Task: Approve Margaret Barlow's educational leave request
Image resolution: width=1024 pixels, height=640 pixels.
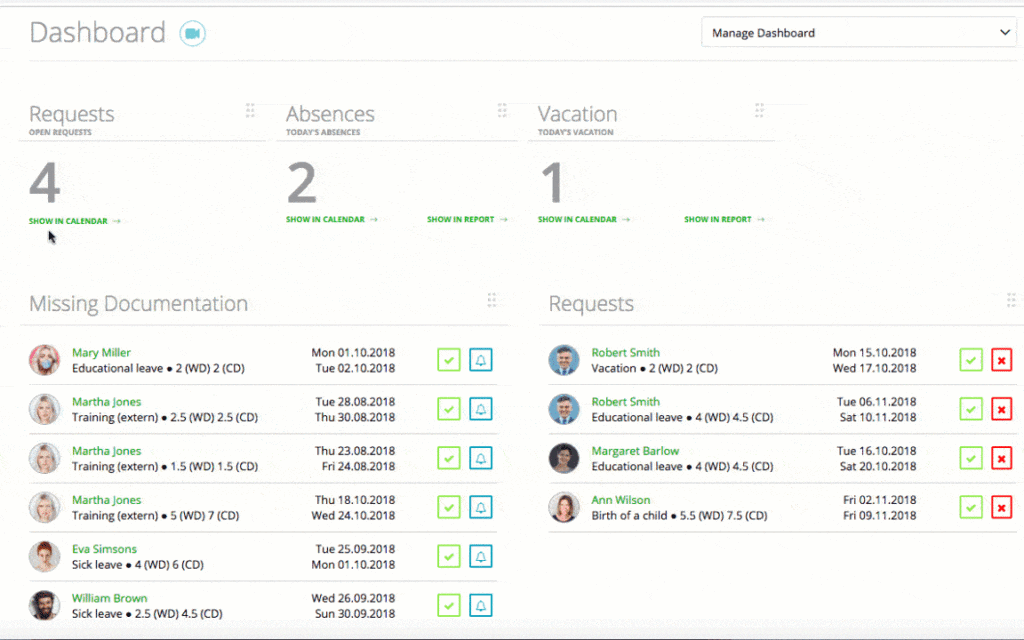Action: [969, 458]
